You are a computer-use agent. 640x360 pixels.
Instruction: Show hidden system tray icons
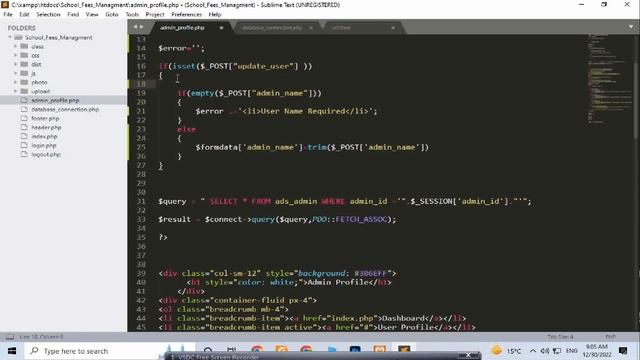[533, 351]
